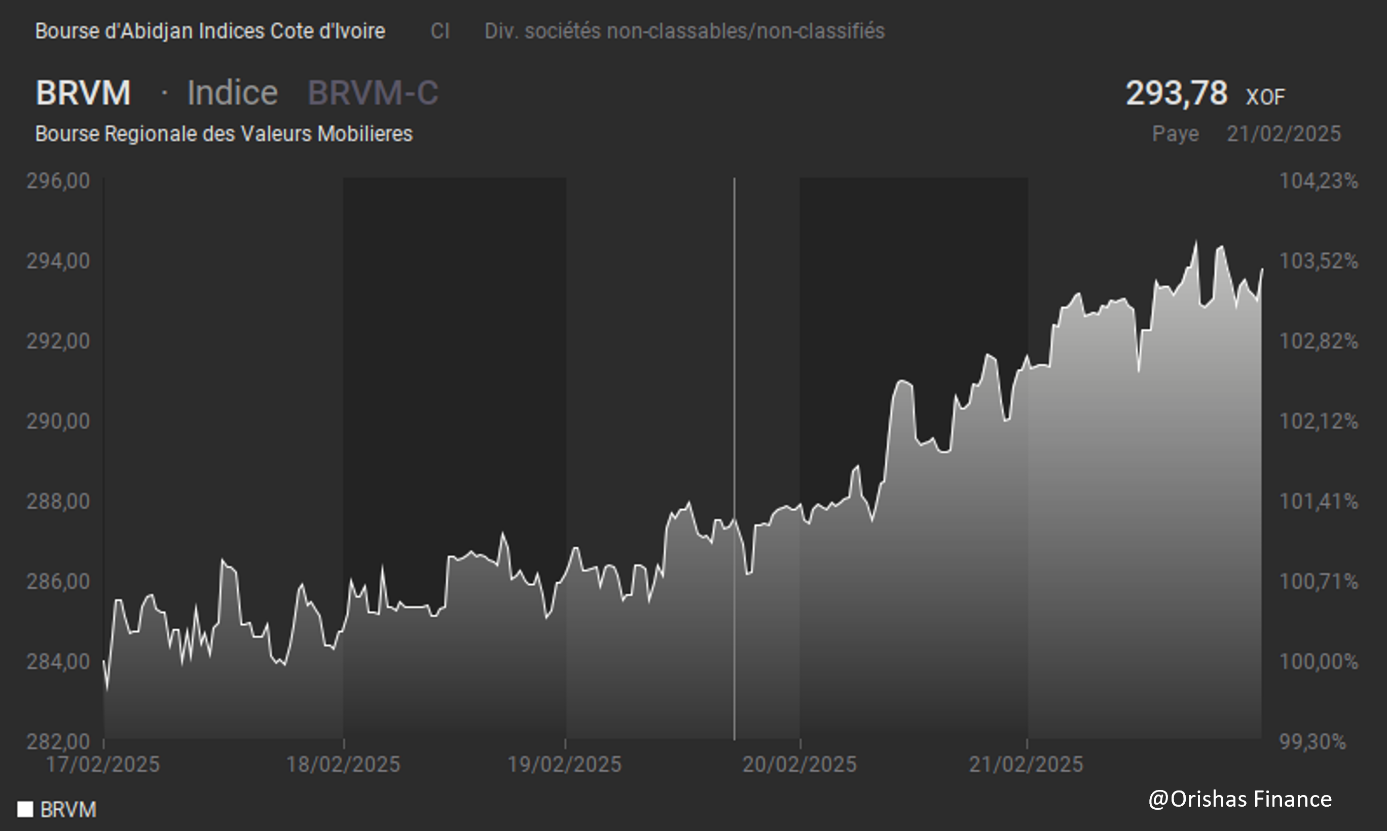
Task: Click the 17/02/2025 x-axis date
Action: 103,764
